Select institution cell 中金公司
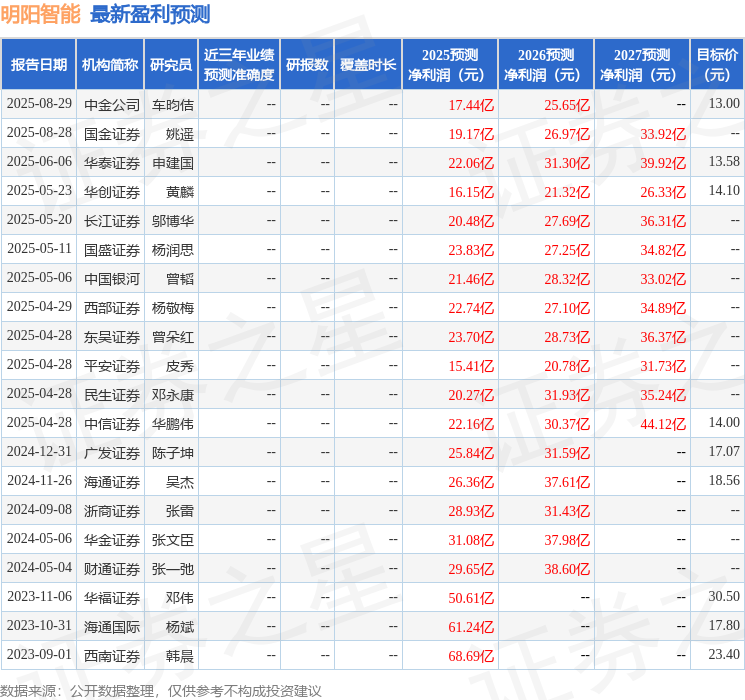 tap(112, 105)
